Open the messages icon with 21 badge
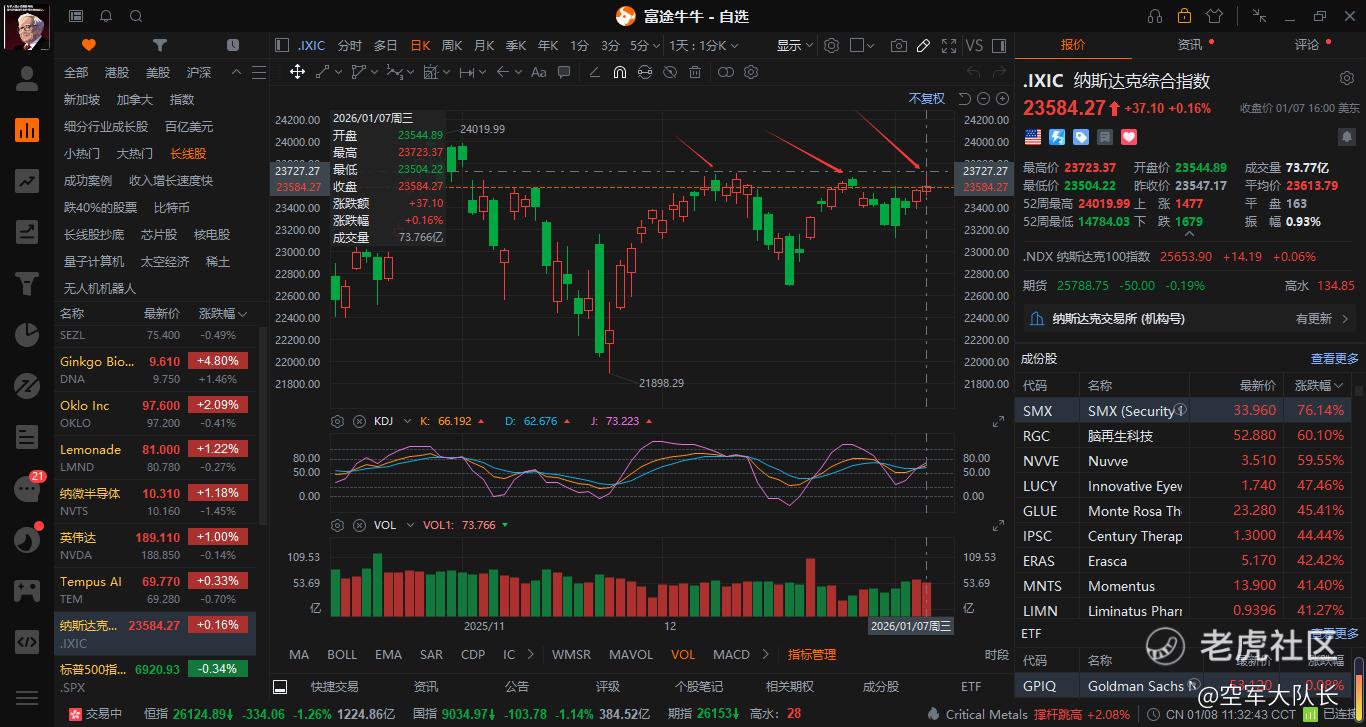The width and height of the screenshot is (1366, 727). [27, 489]
